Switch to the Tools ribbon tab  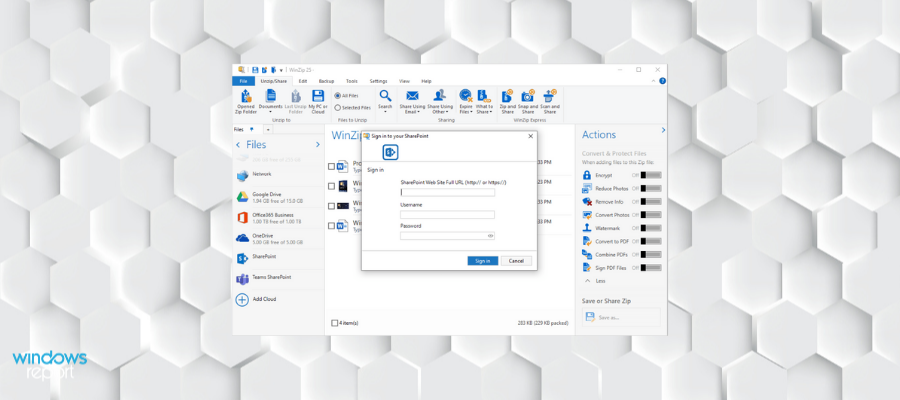[x=352, y=81]
